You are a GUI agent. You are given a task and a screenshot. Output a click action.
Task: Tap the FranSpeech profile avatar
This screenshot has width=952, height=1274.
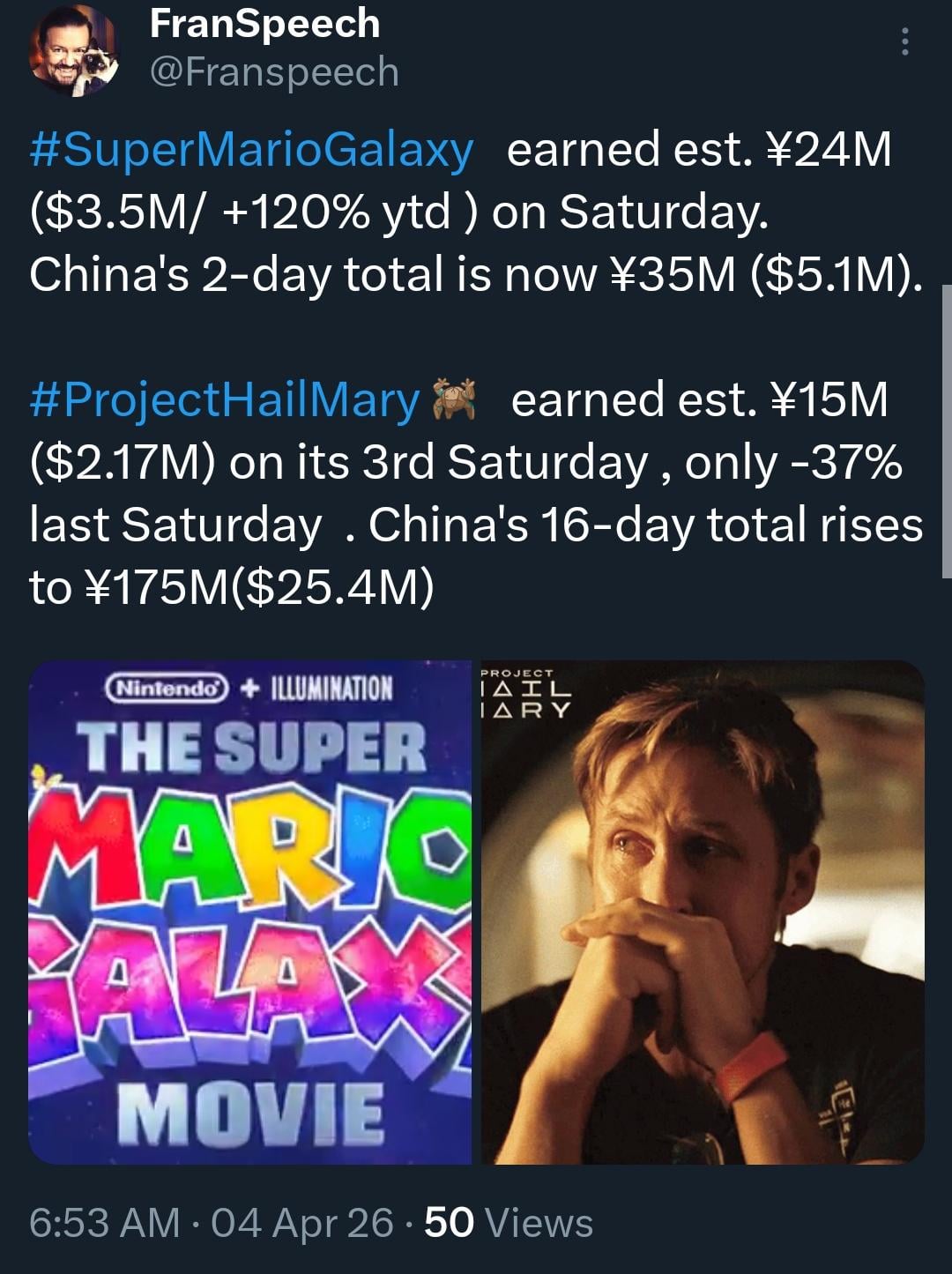74,50
